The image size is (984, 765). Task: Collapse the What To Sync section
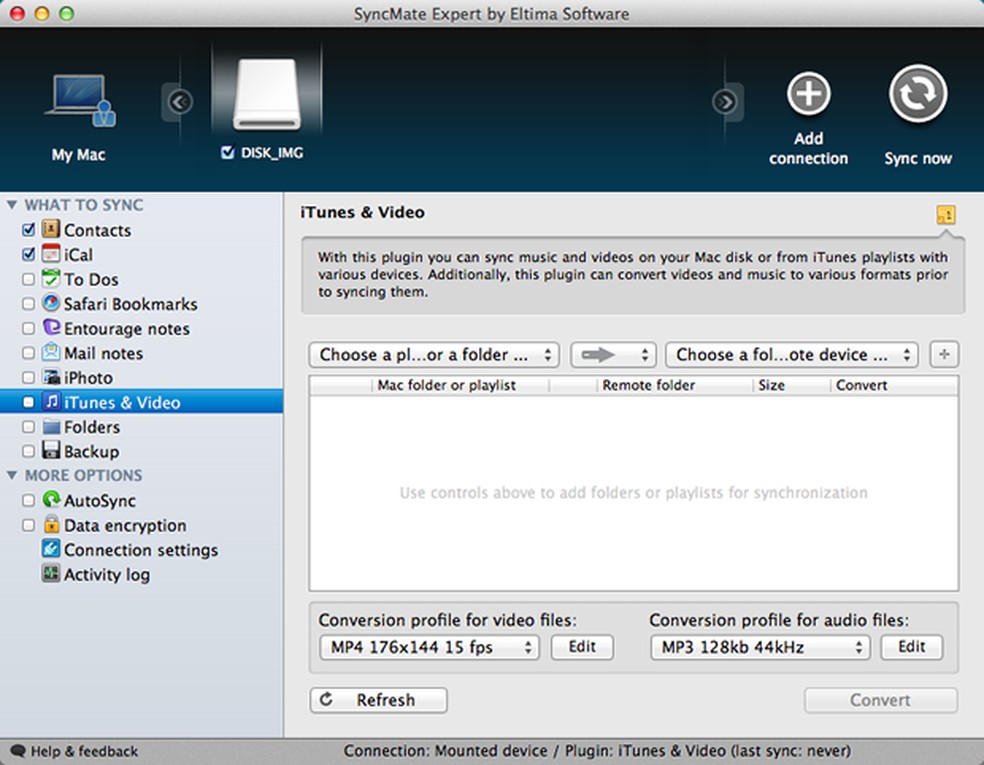[12, 204]
